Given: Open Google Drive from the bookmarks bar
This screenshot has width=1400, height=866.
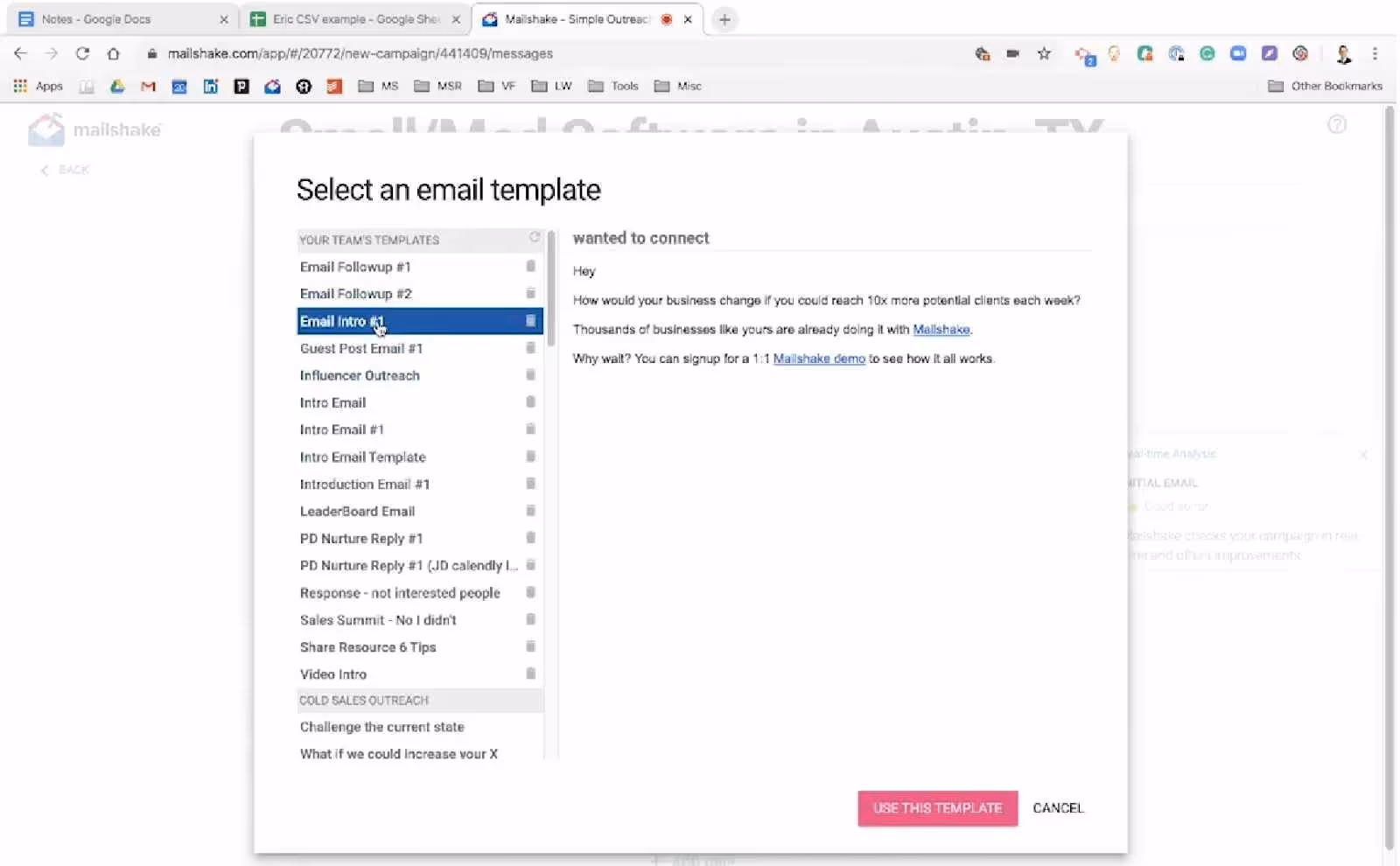Looking at the screenshot, I should [118, 86].
